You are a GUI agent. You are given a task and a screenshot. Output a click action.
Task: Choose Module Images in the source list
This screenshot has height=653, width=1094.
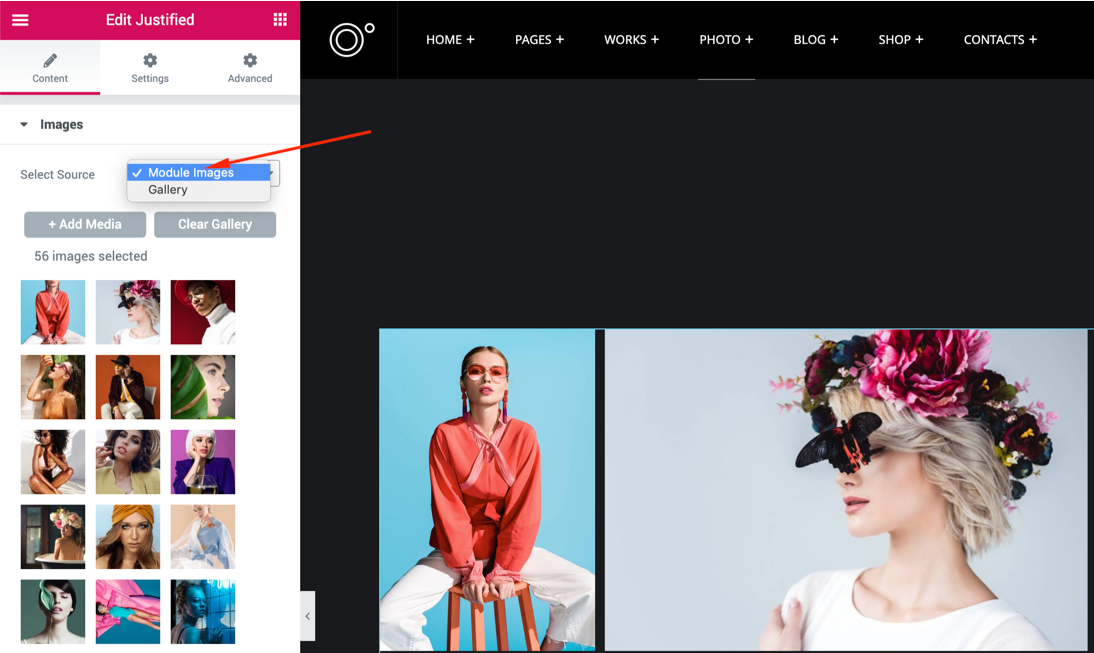199,172
